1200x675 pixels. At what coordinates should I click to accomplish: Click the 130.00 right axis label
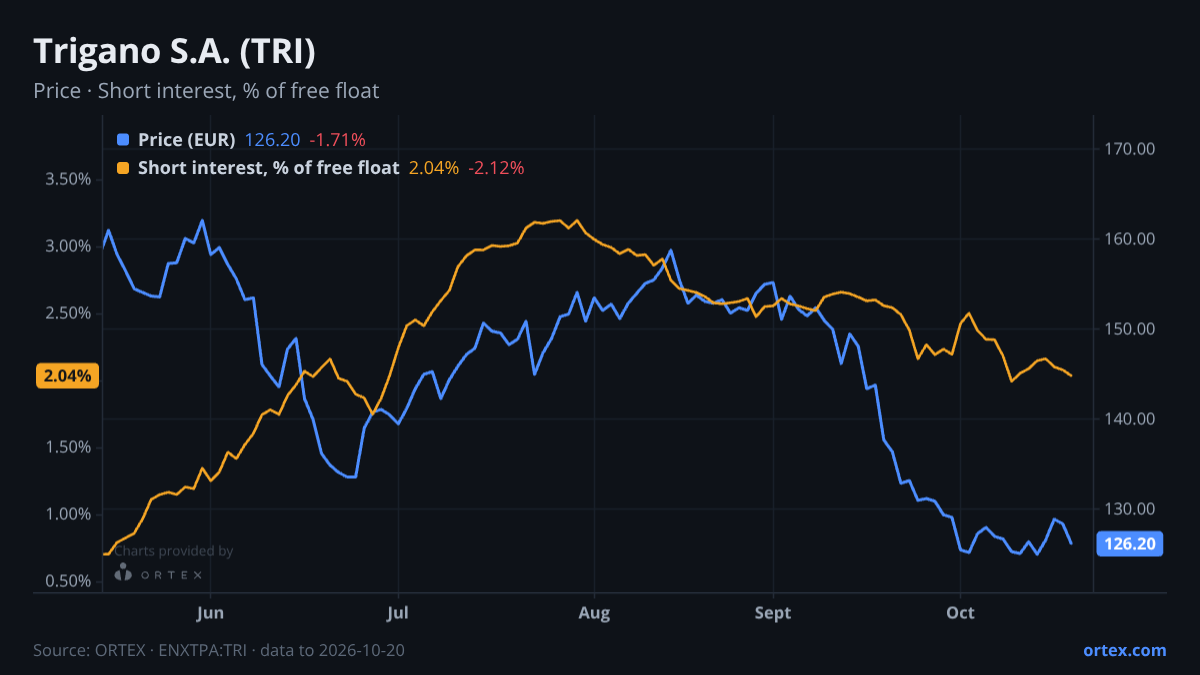(1130, 509)
